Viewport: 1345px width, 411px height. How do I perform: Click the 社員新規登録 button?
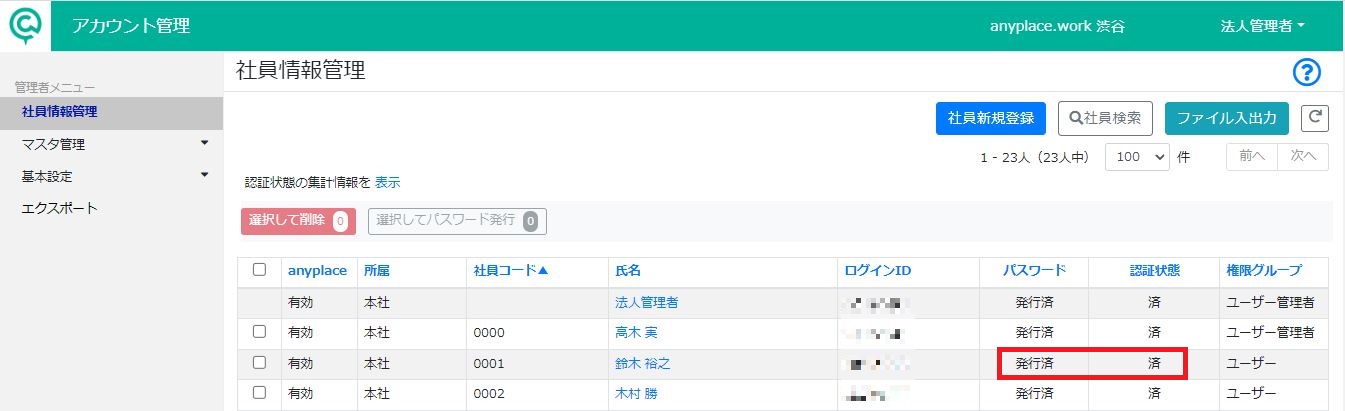click(991, 118)
